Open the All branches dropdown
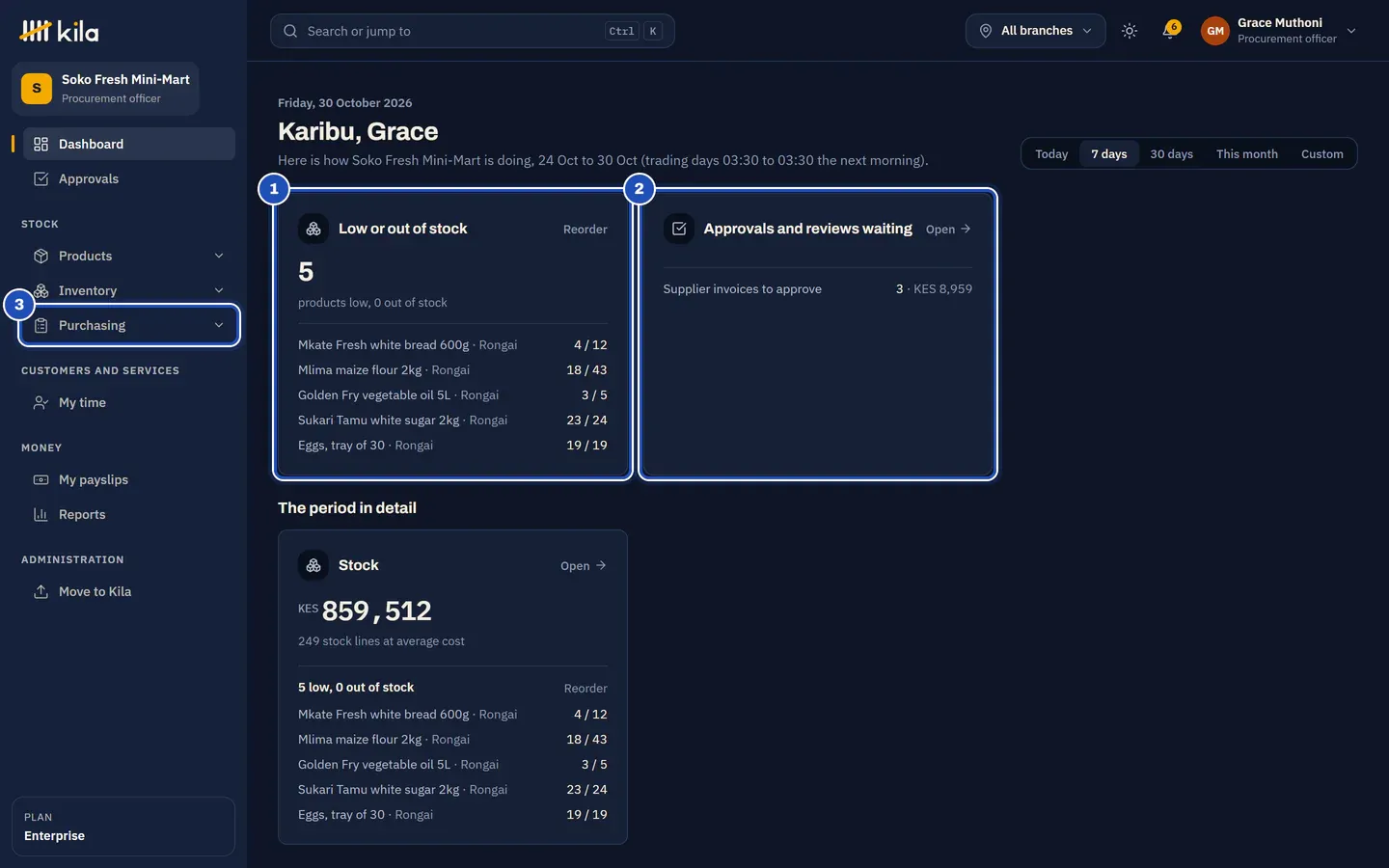 (1035, 31)
